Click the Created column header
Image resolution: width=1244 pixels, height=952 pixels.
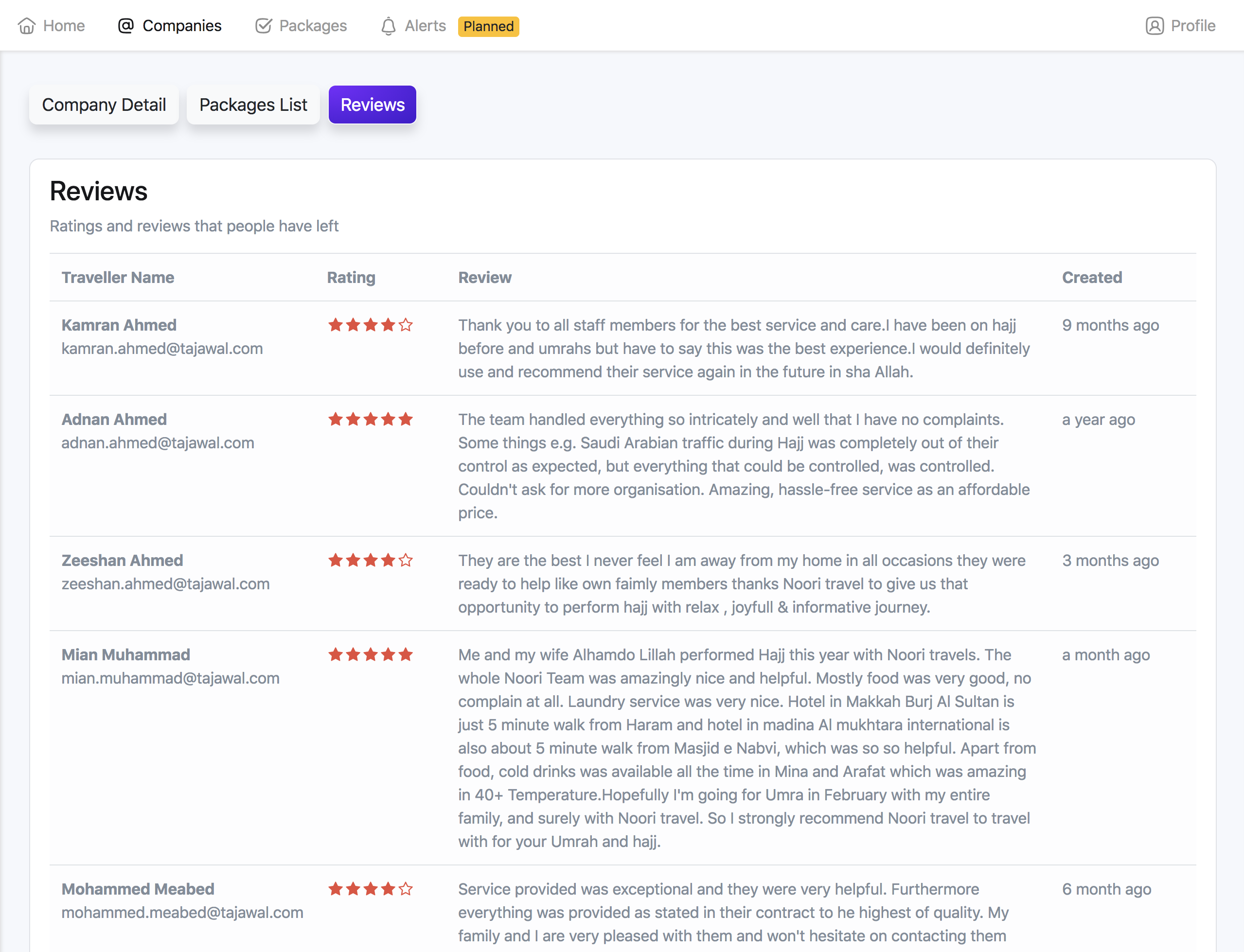point(1092,278)
